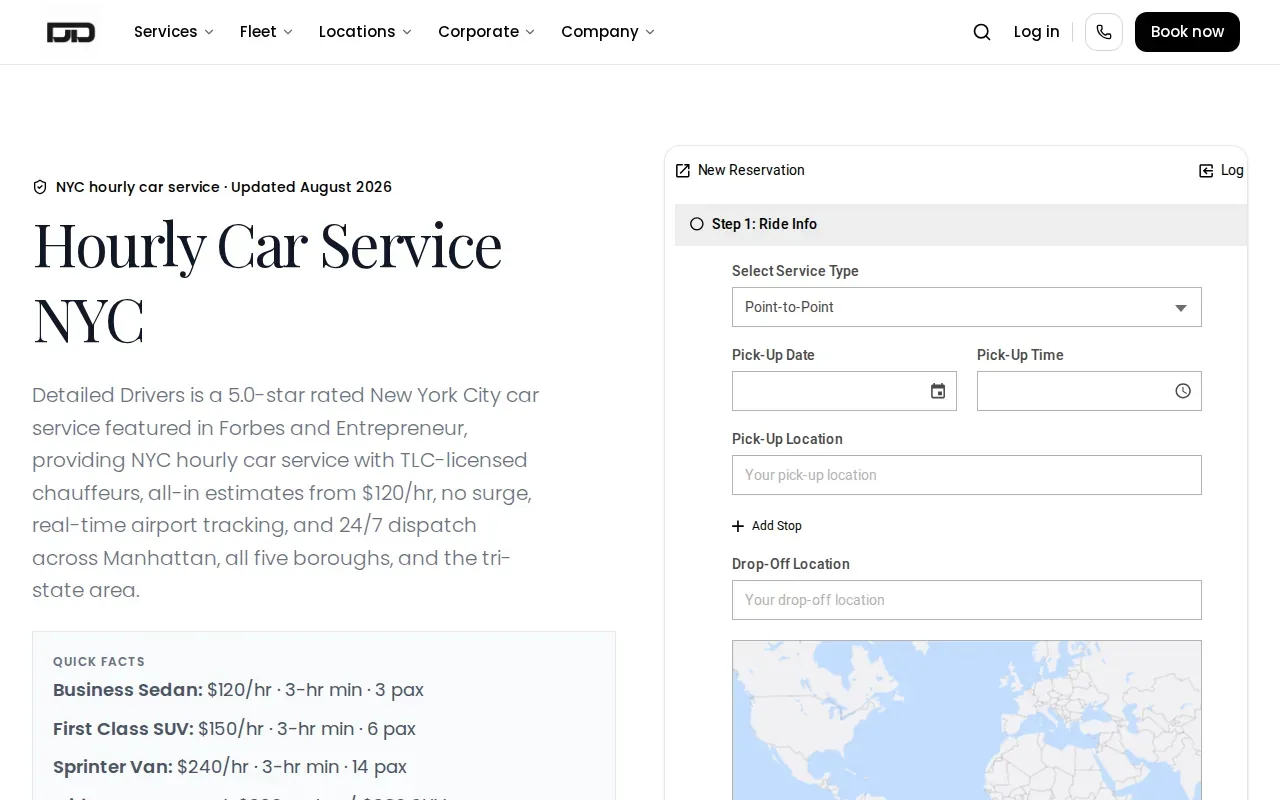Open the Pick-Up Date calendar icon
The height and width of the screenshot is (800, 1280).
pos(938,391)
